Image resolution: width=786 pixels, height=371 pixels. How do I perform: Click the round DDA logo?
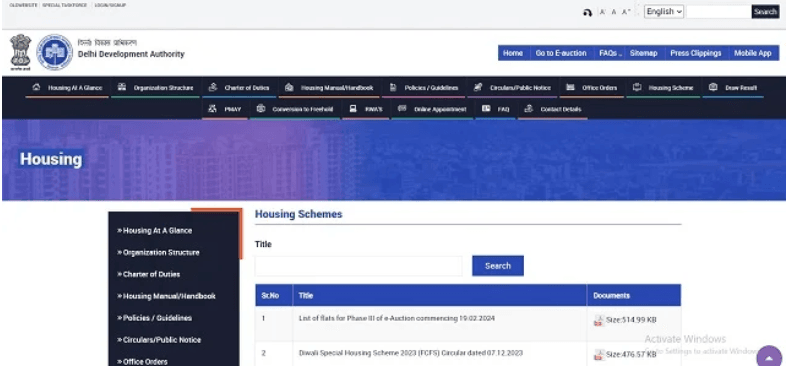point(55,52)
